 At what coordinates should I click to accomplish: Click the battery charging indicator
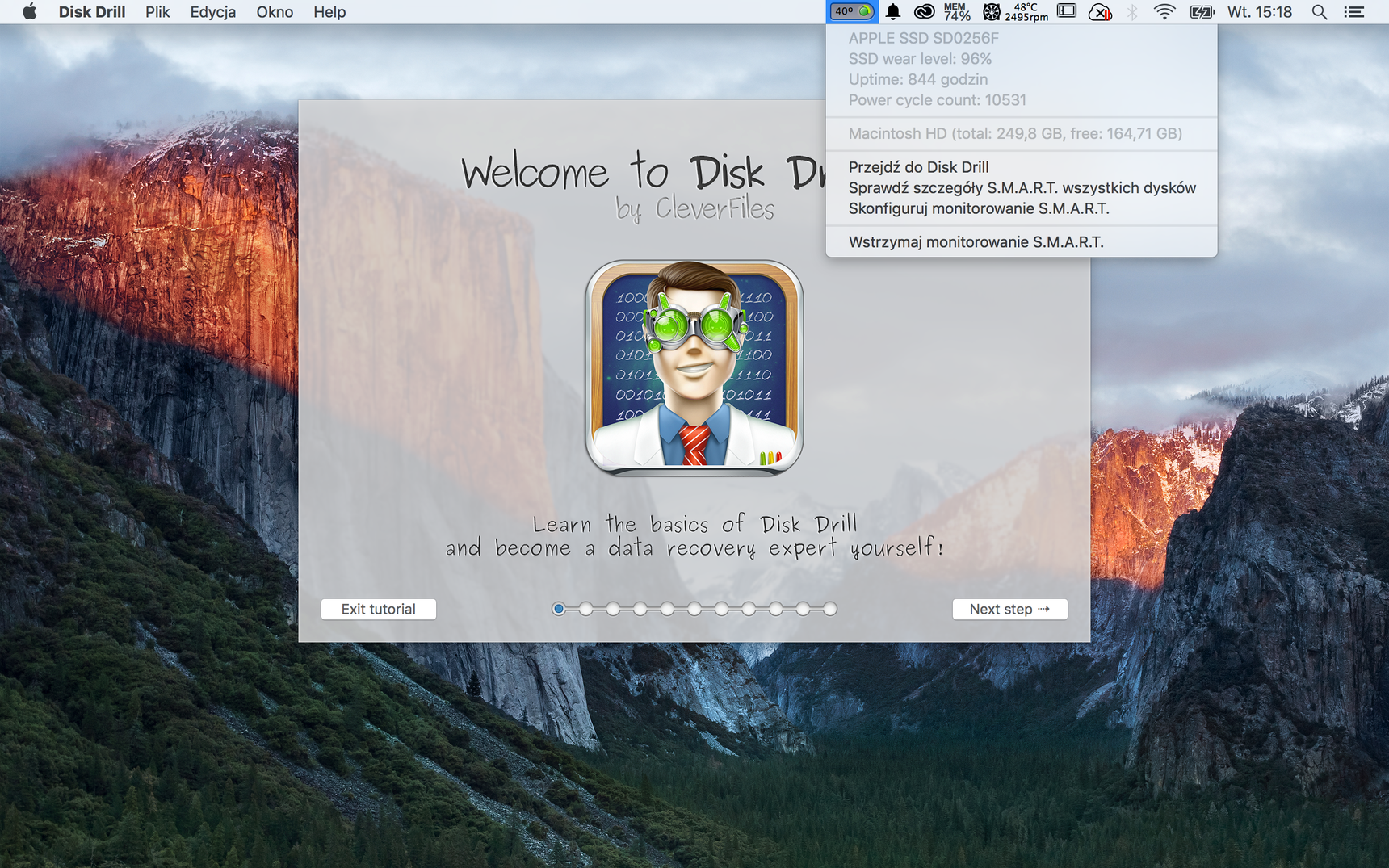(x=1202, y=11)
